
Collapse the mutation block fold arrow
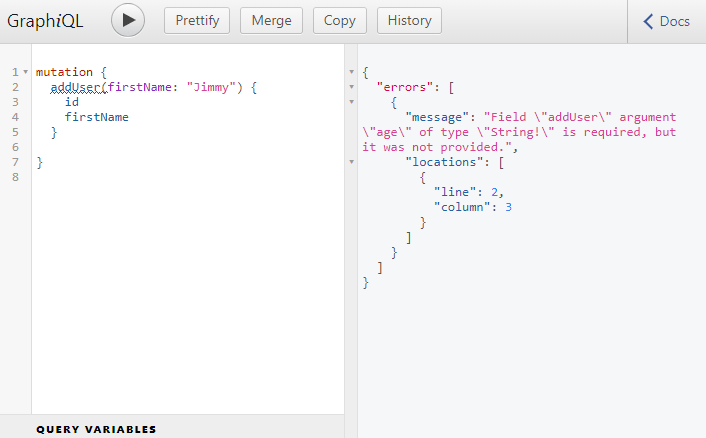pos(25,73)
